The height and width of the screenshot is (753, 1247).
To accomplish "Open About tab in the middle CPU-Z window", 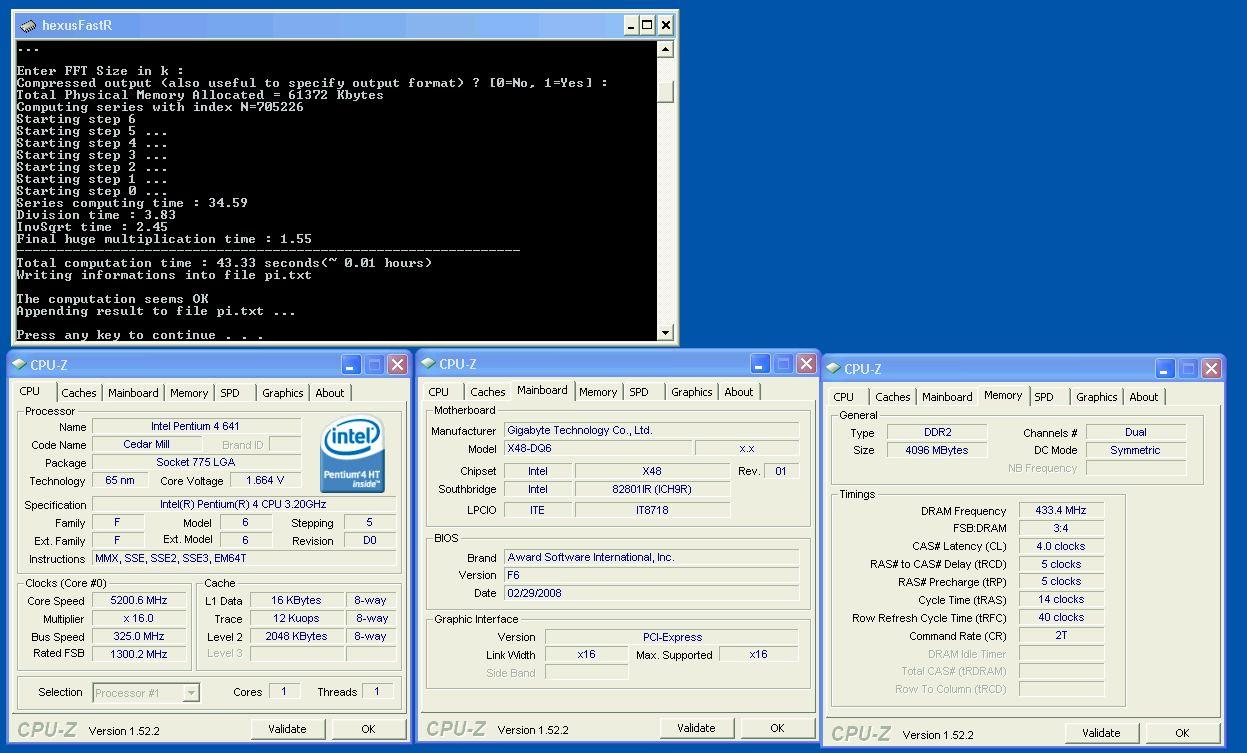I will [x=739, y=392].
